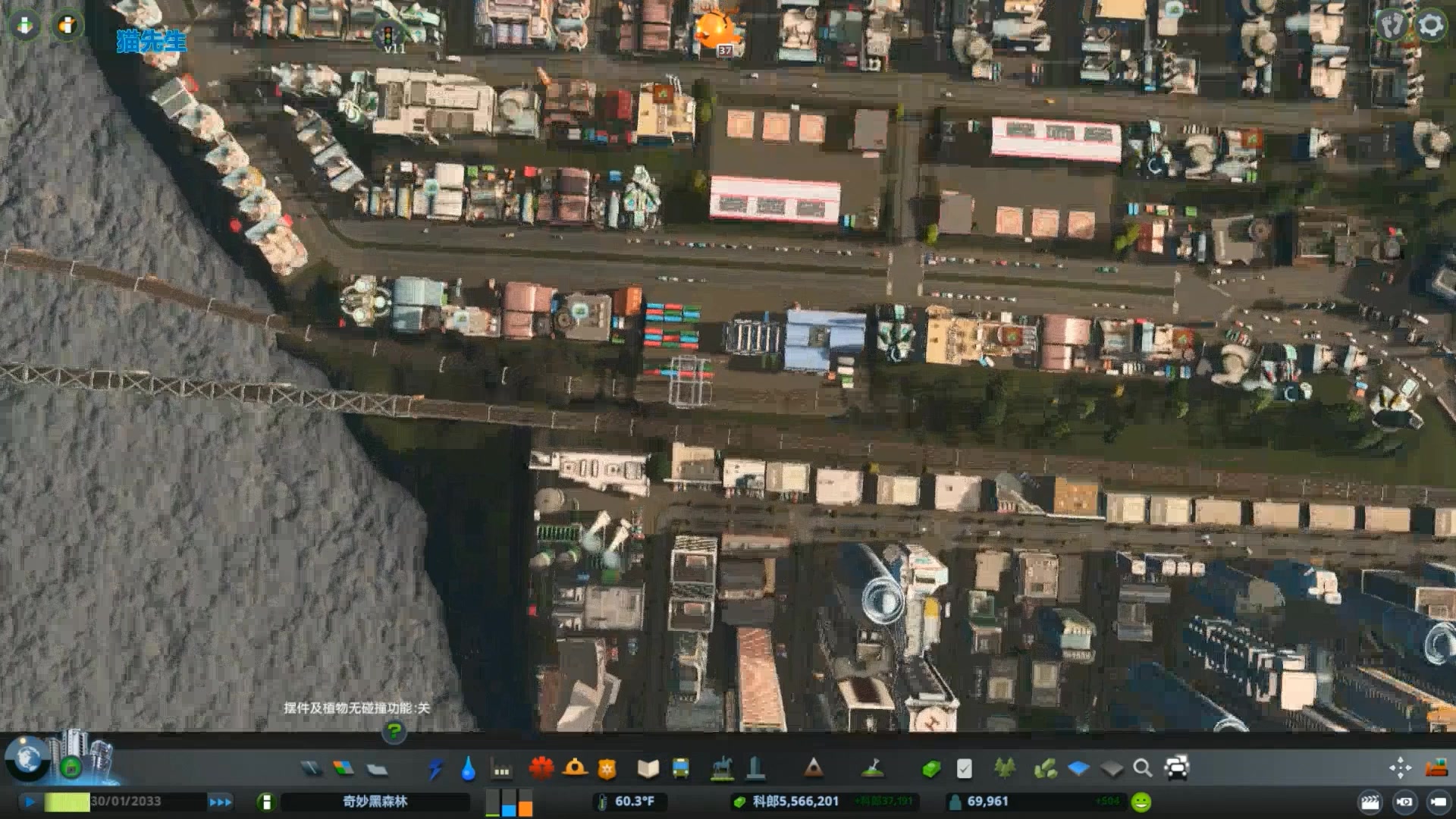Open the City Policies checklist panel
The image size is (1456, 819).
coord(964,769)
